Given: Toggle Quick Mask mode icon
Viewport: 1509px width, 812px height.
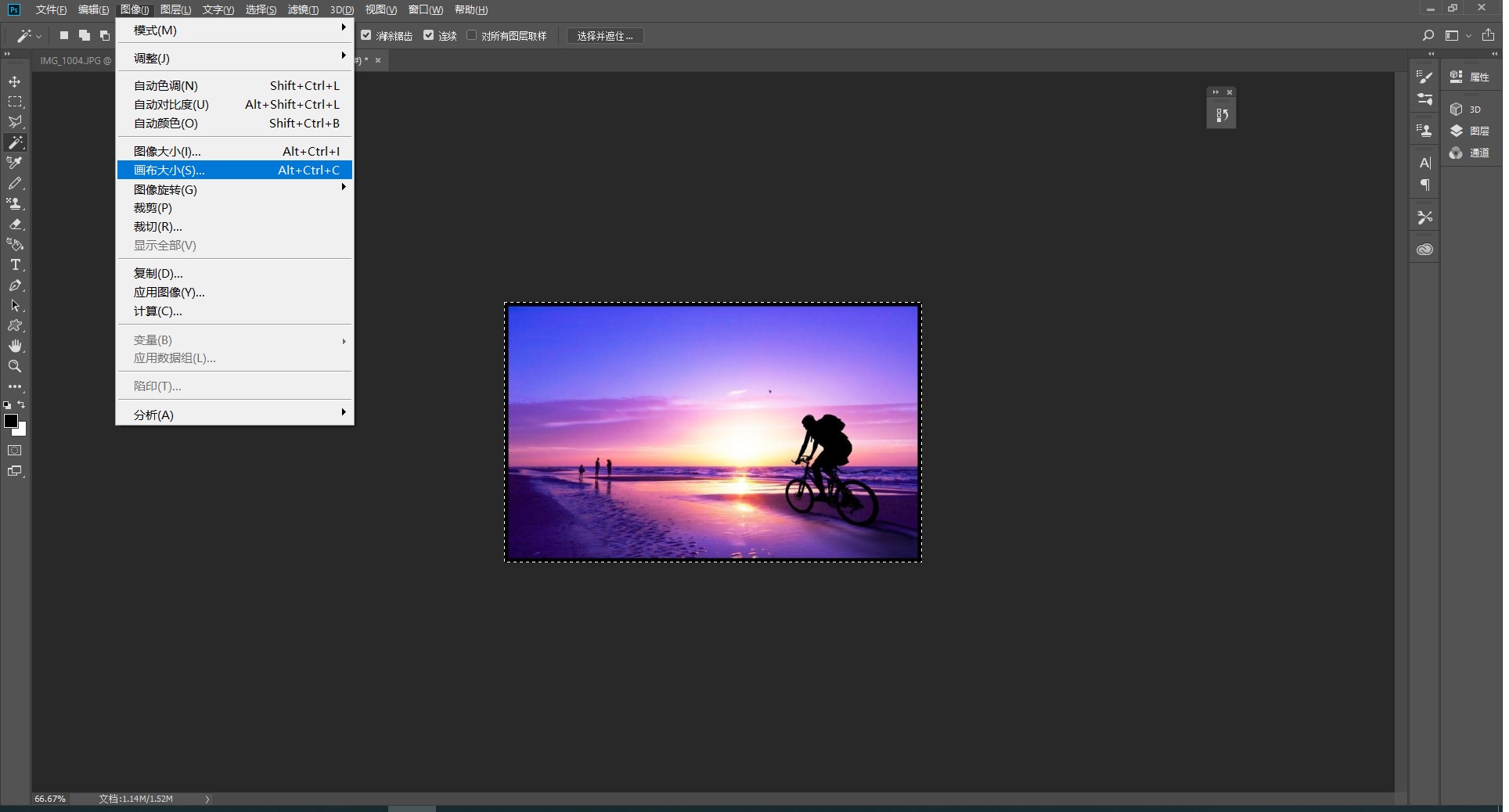Looking at the screenshot, I should click(x=15, y=451).
